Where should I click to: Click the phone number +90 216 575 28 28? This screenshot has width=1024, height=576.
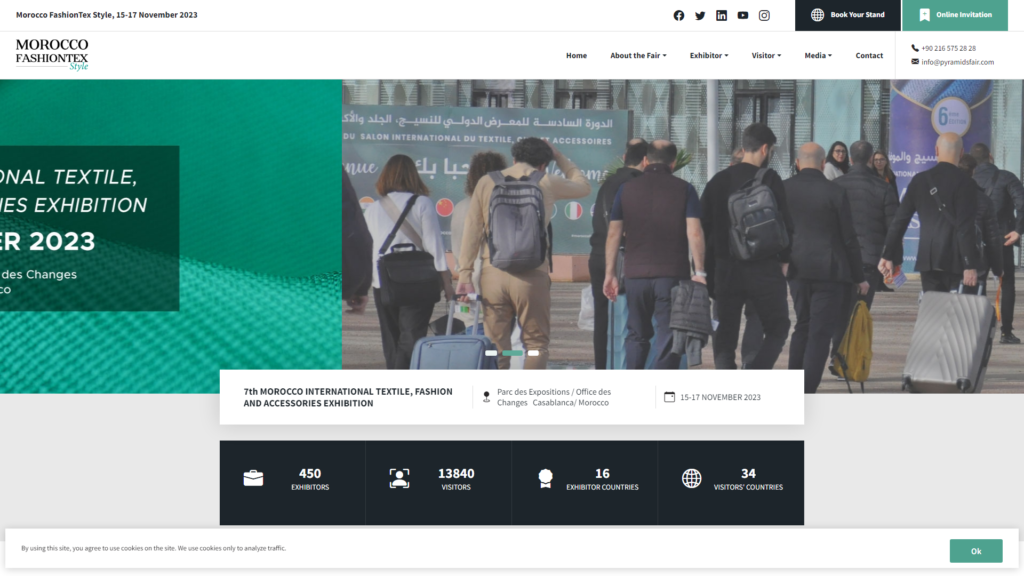948,48
